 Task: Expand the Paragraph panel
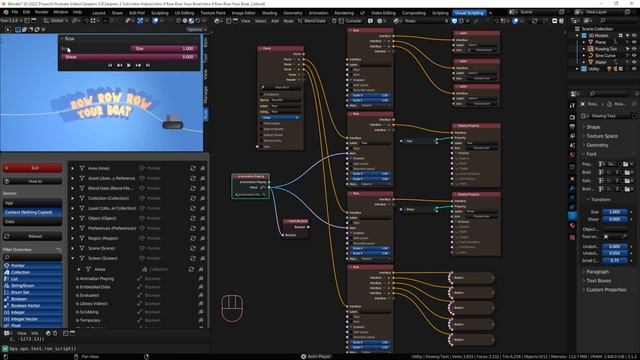pyautogui.click(x=598, y=271)
